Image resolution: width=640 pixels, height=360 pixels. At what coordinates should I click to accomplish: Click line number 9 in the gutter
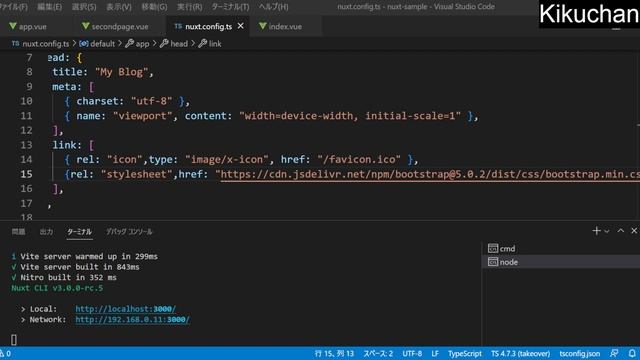click(29, 87)
